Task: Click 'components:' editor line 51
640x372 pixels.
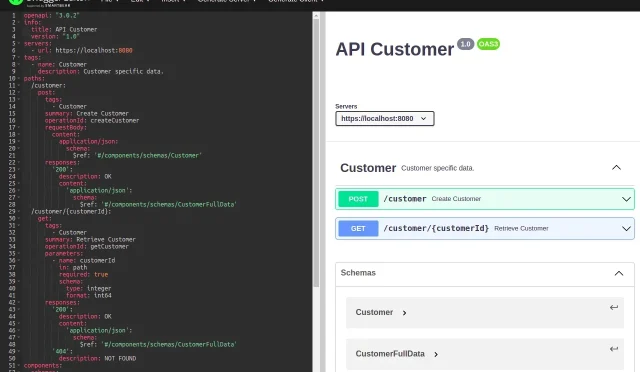Action: click(43, 365)
